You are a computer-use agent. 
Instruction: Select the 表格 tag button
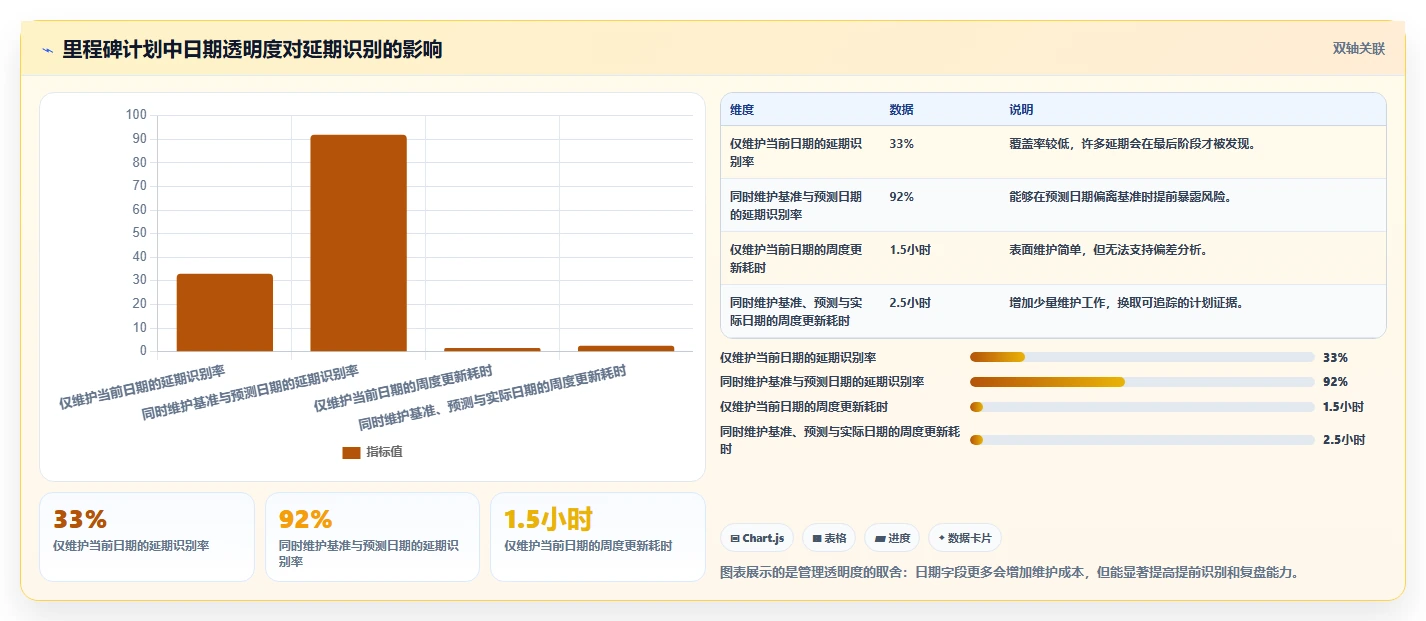pyautogui.click(x=829, y=538)
